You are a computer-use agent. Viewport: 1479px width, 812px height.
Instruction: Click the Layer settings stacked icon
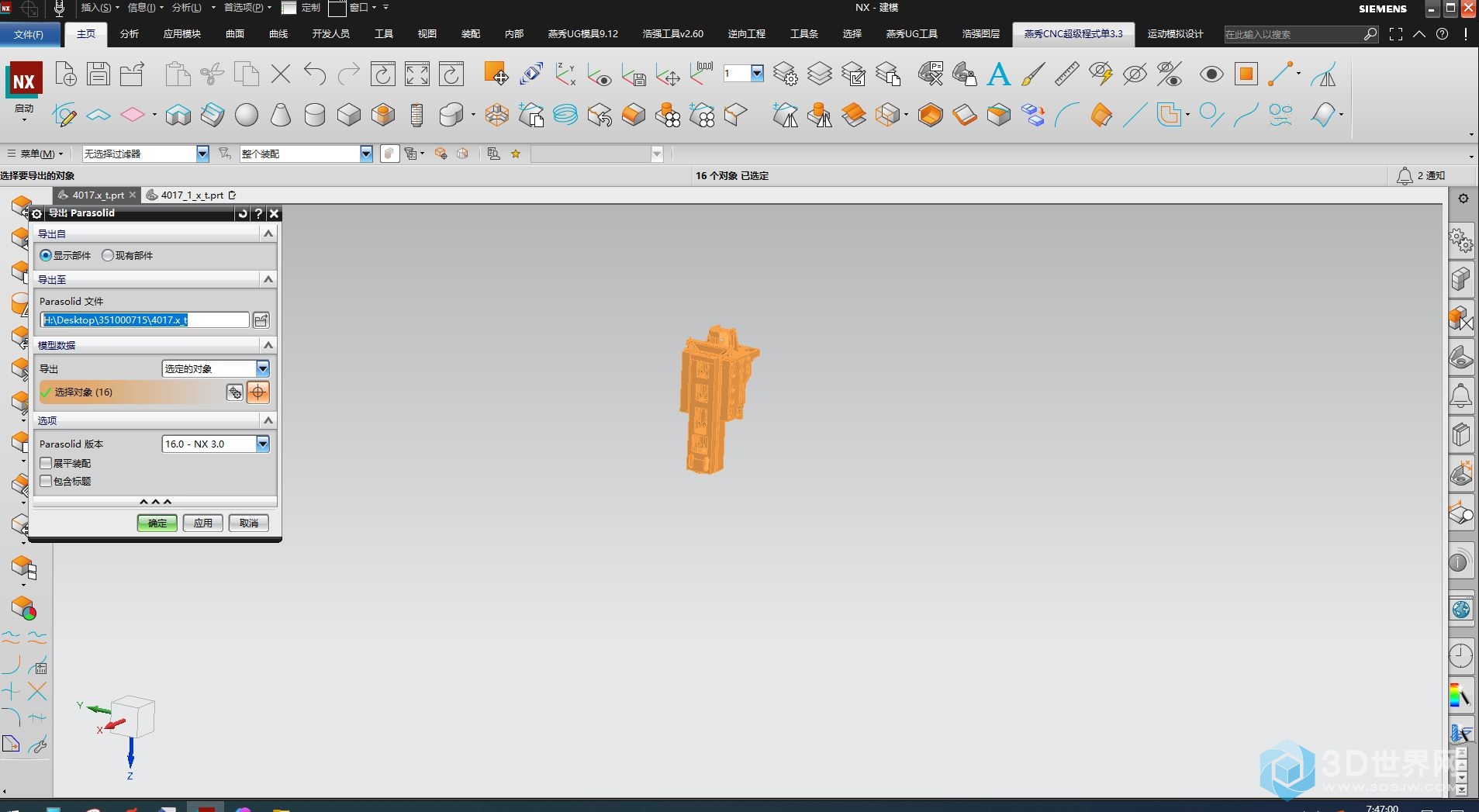pyautogui.click(x=786, y=74)
